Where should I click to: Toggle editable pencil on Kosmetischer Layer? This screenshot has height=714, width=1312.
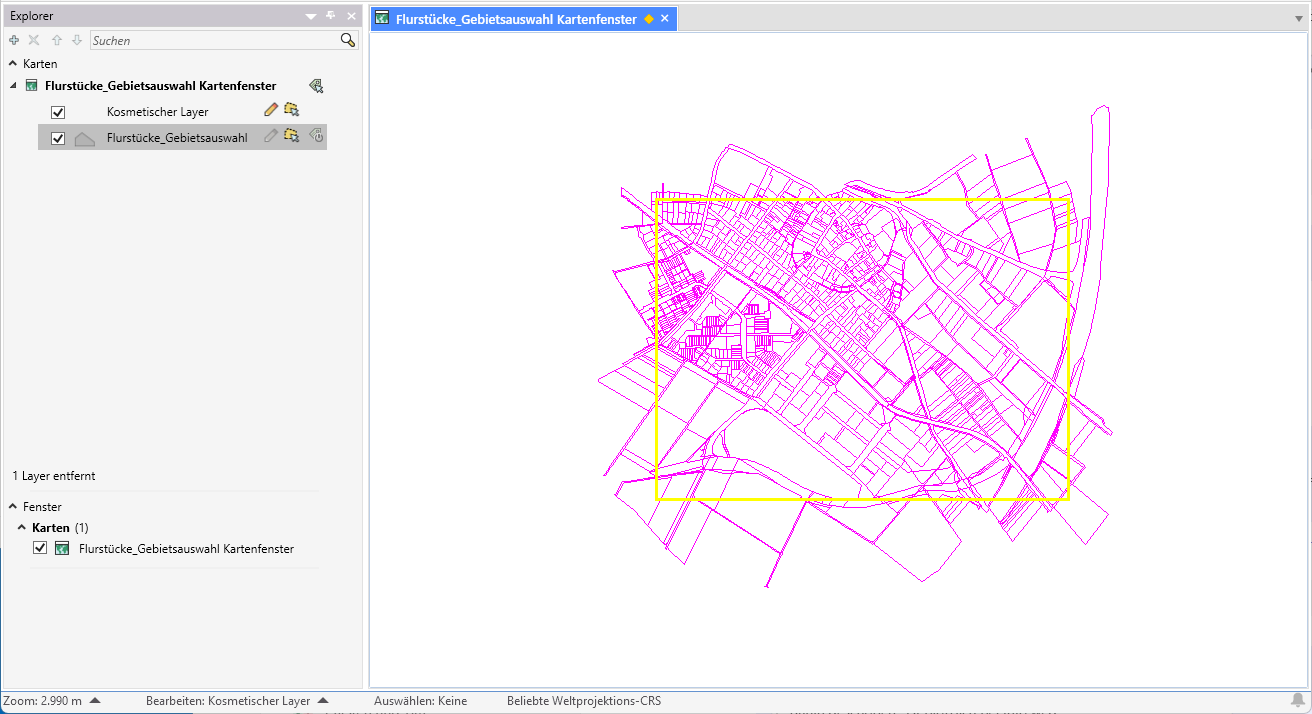click(271, 110)
